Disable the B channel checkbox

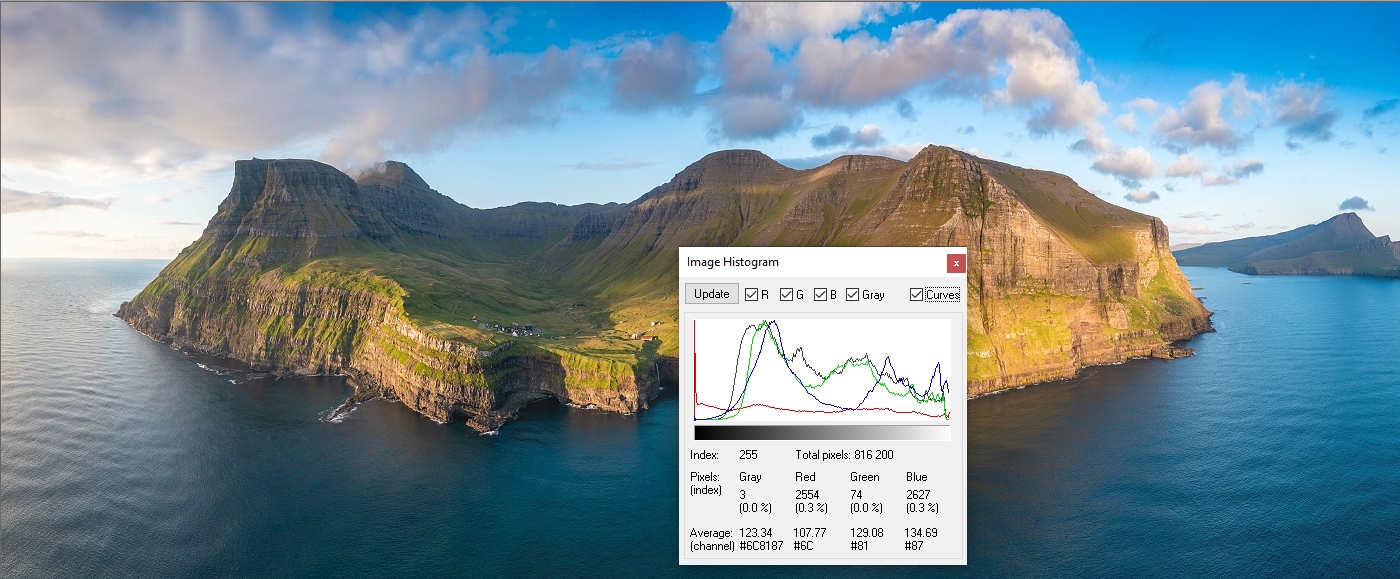(820, 294)
